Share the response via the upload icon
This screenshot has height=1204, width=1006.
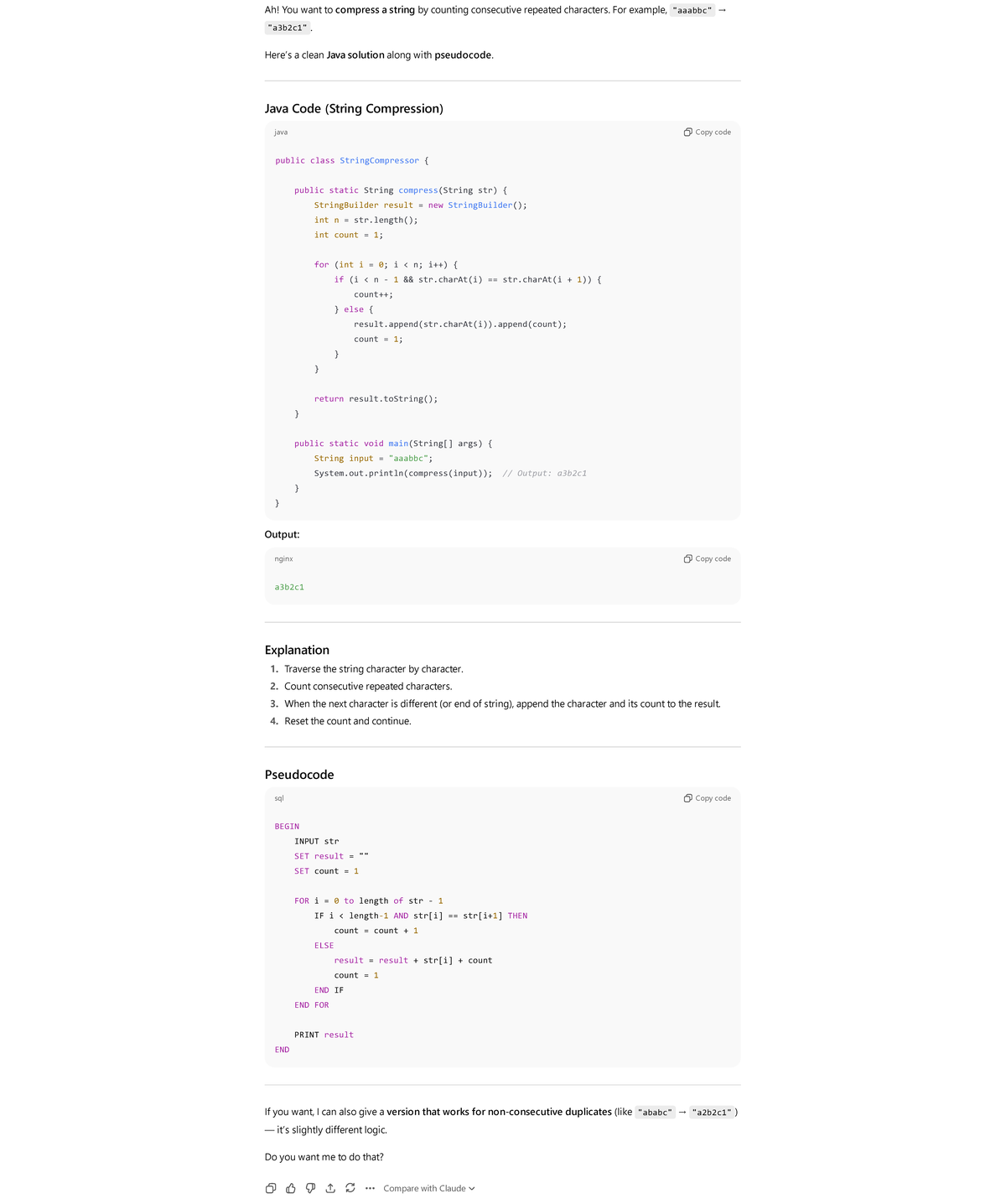click(330, 1188)
